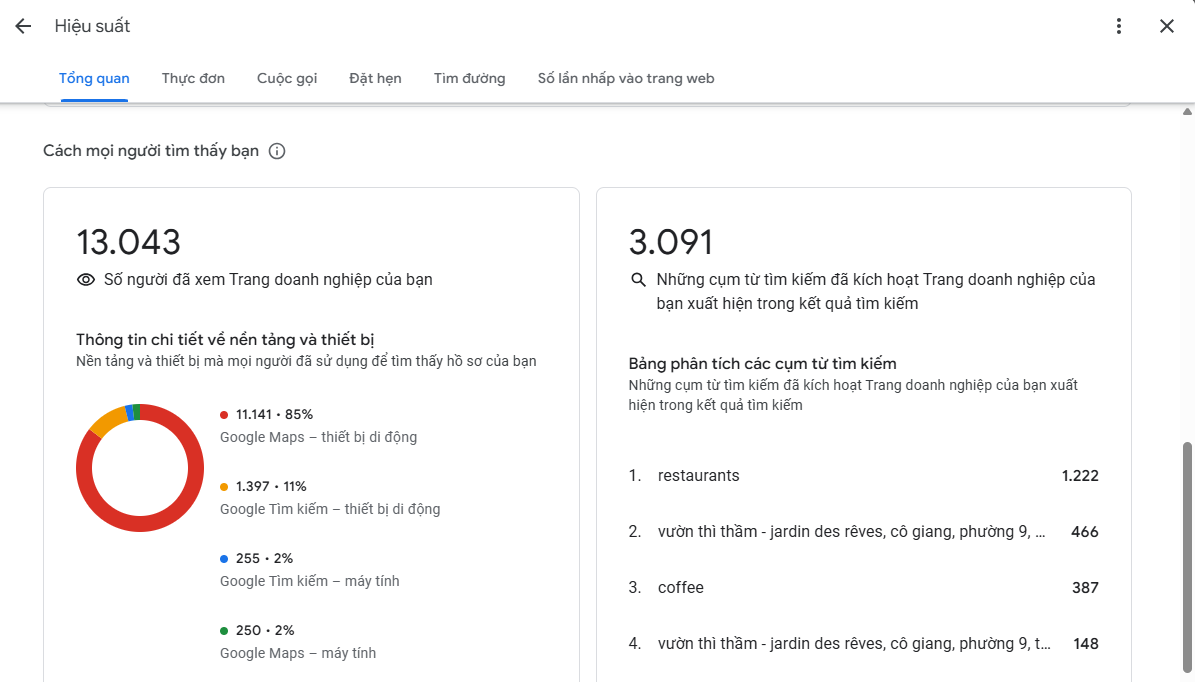Close the Hiệu suất panel
The height and width of the screenshot is (682, 1195).
click(1167, 27)
